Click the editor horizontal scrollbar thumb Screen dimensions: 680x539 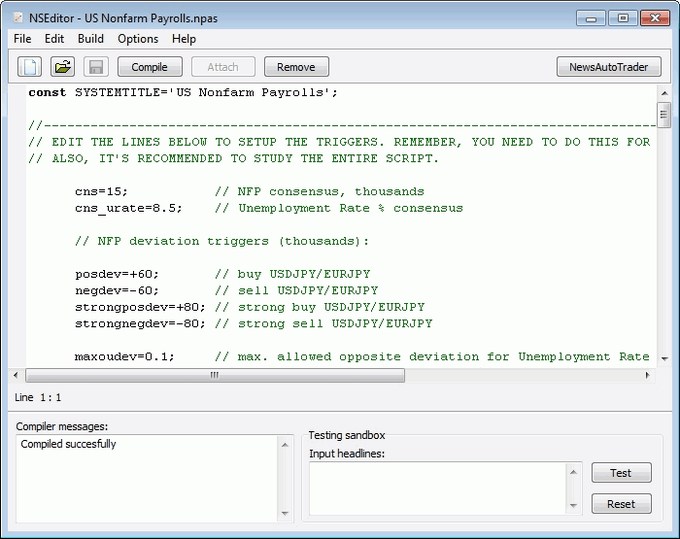(x=215, y=375)
